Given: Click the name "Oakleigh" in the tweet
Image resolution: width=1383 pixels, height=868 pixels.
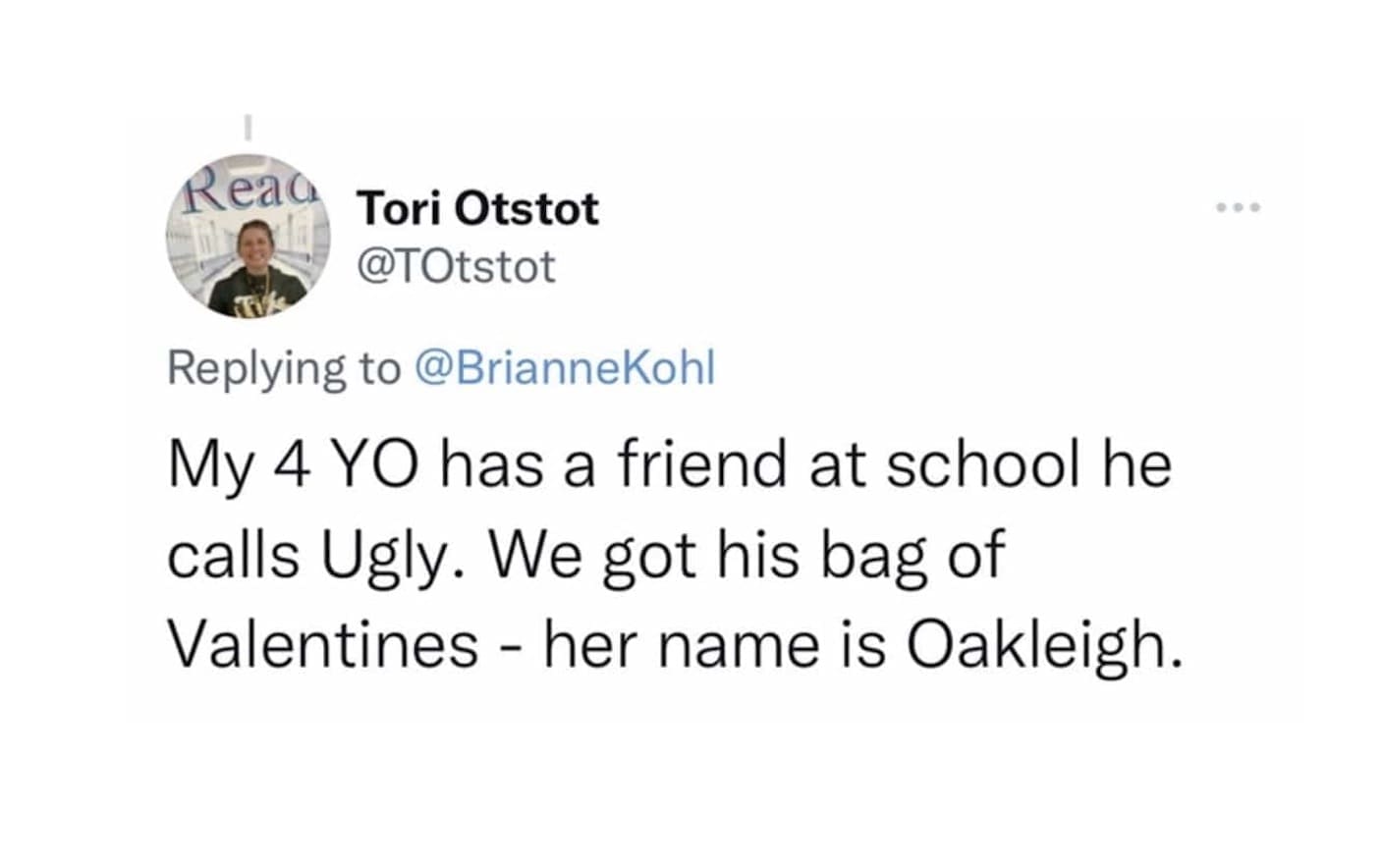Looking at the screenshot, I should (1040, 646).
